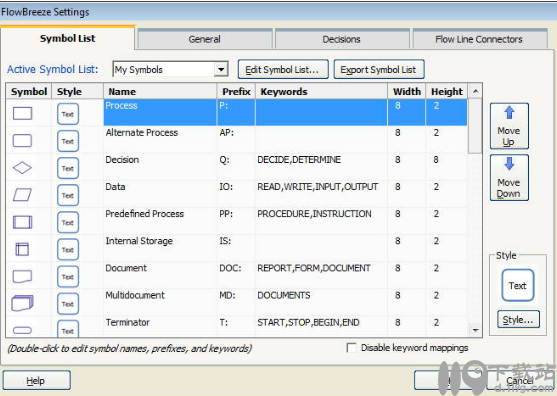Click the Text style icon in Terminator row
The height and width of the screenshot is (396, 557).
click(68, 329)
